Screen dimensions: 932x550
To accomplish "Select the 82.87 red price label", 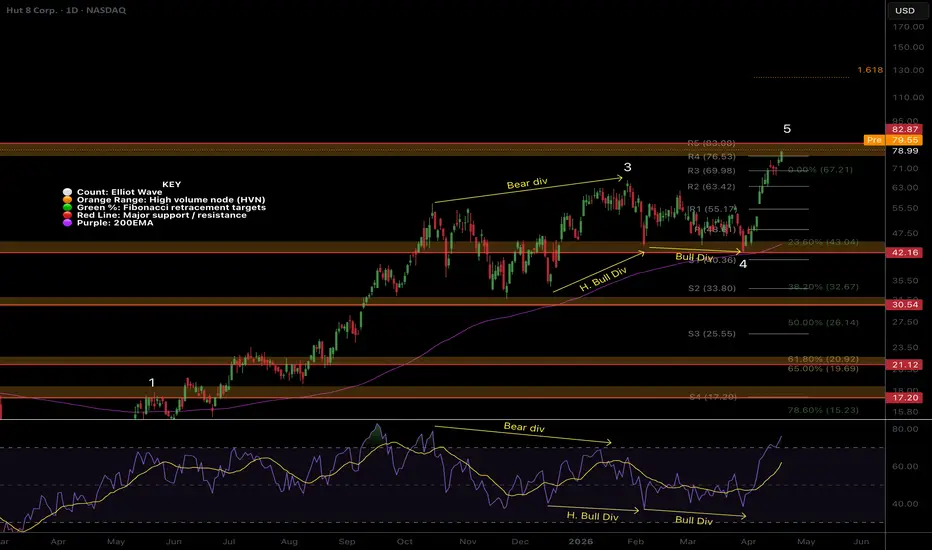I will pos(905,129).
